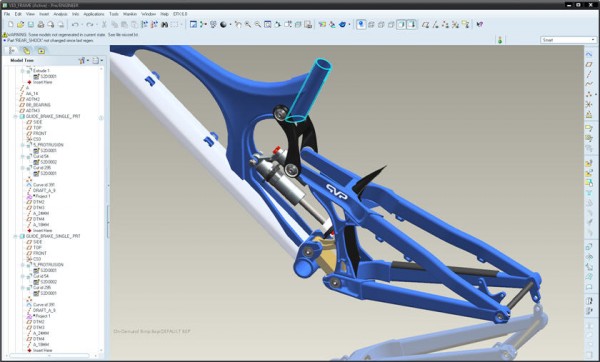Collapse the first GUIDE_BRAKE_SINGLE_.PRT node
The width and height of the screenshot is (600, 362).
pos(15,116)
